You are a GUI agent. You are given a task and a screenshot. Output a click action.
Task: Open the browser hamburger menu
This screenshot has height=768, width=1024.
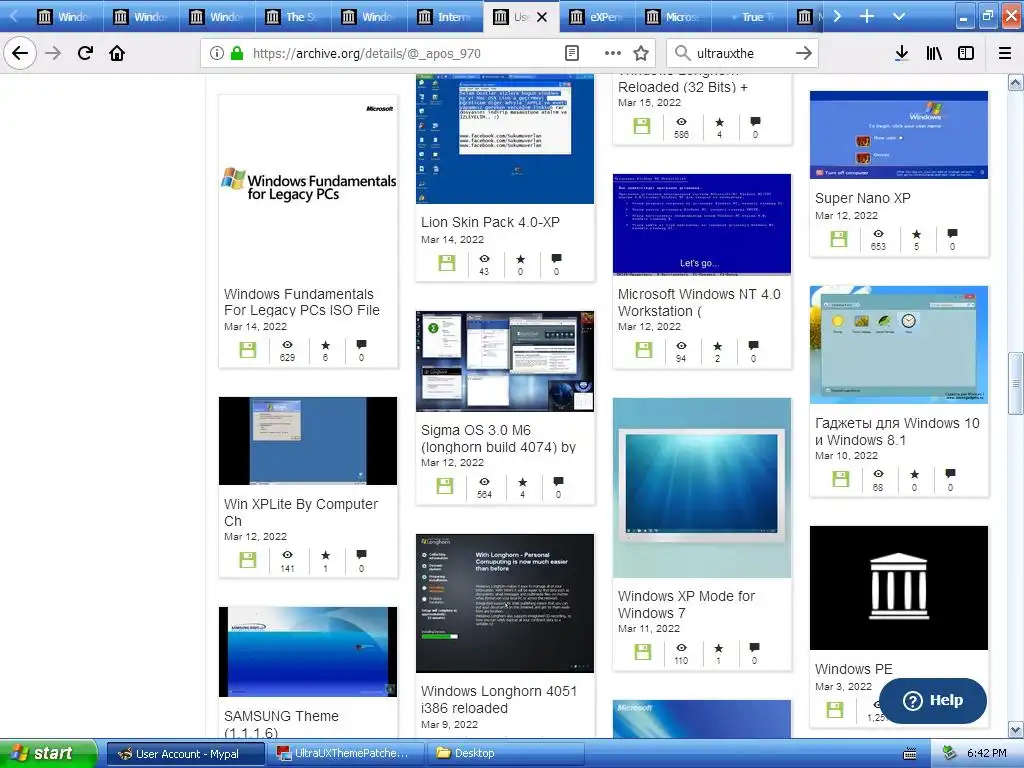click(1005, 53)
